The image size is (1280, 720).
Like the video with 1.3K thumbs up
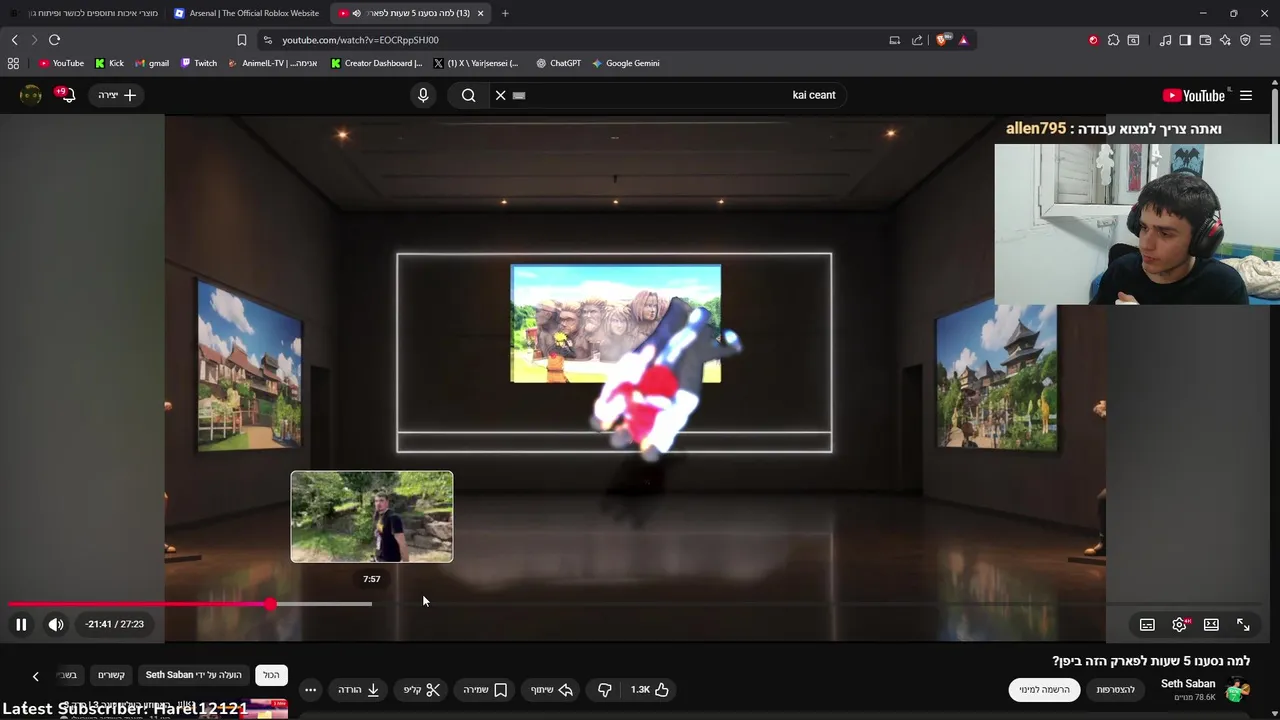click(x=650, y=689)
